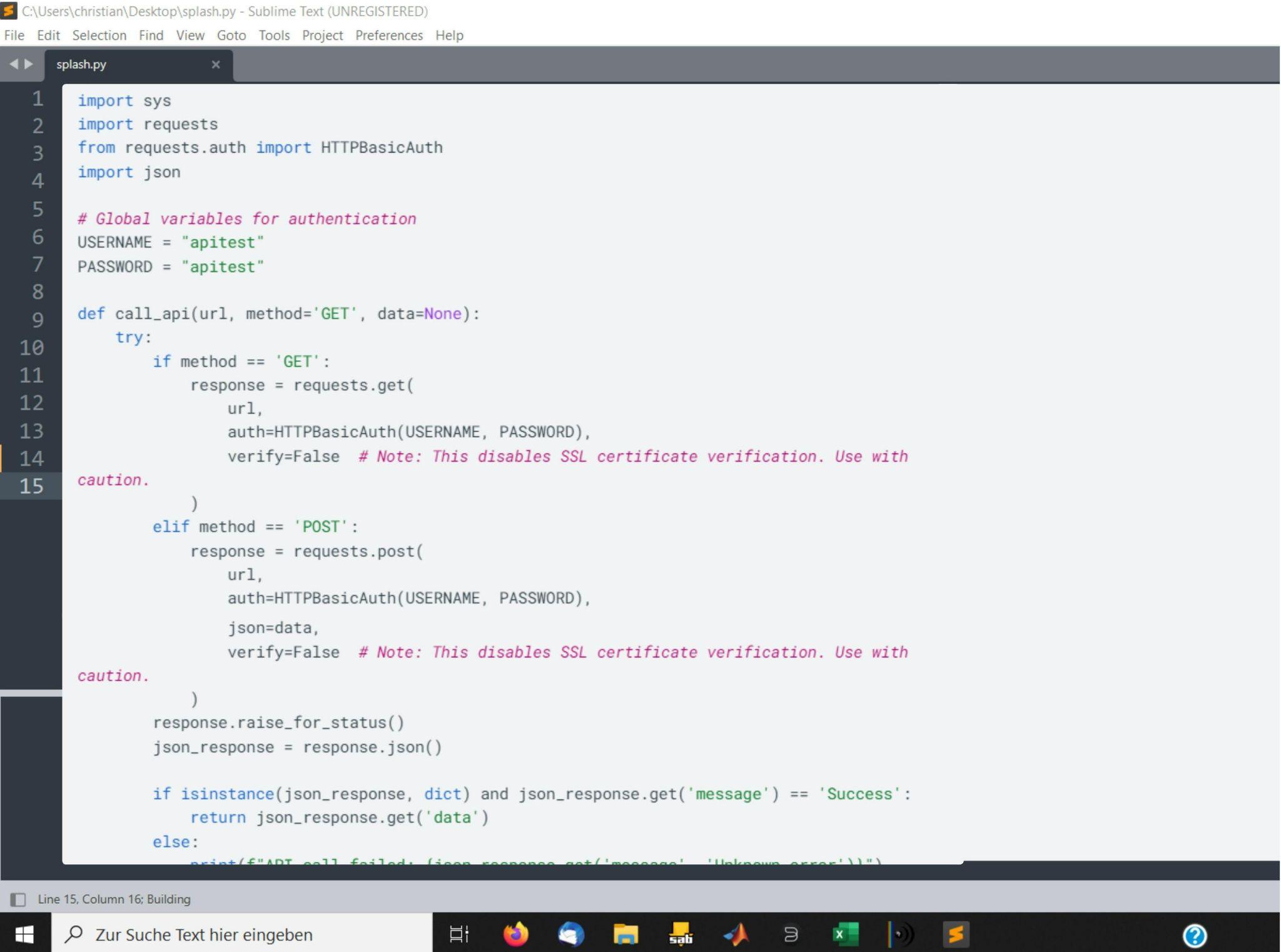
Task: Click the taskbar search field
Action: [238, 934]
